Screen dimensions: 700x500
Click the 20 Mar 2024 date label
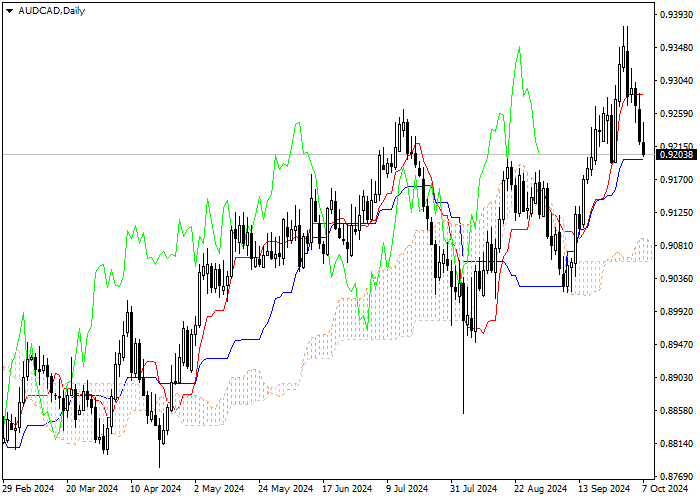pos(92,489)
